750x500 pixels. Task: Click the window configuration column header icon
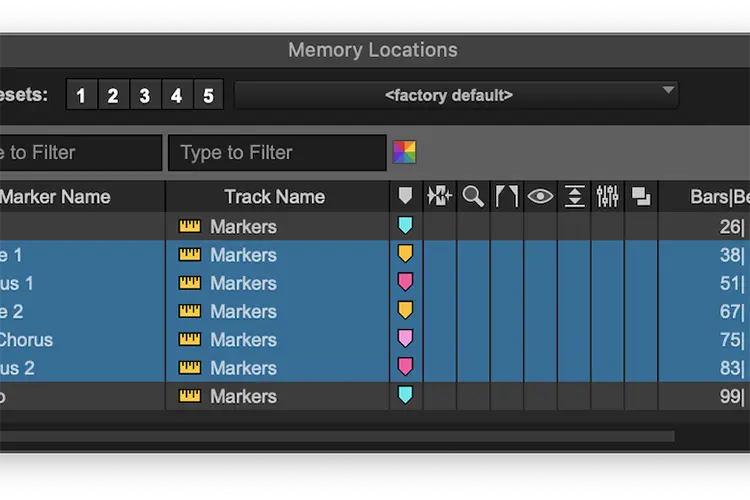click(x=641, y=196)
